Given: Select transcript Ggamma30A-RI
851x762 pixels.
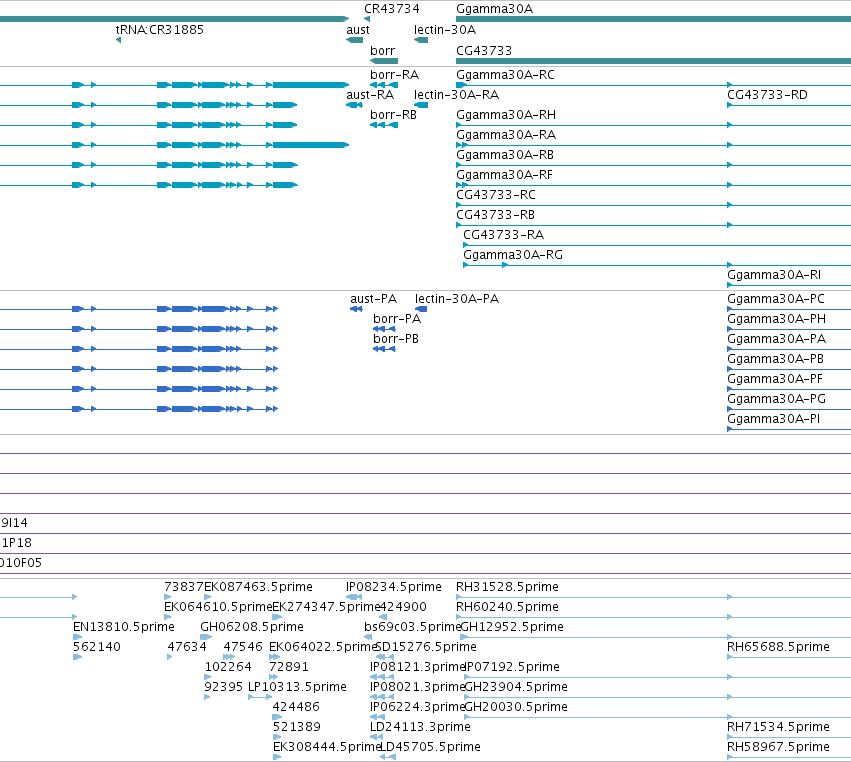Looking at the screenshot, I should 774,275.
